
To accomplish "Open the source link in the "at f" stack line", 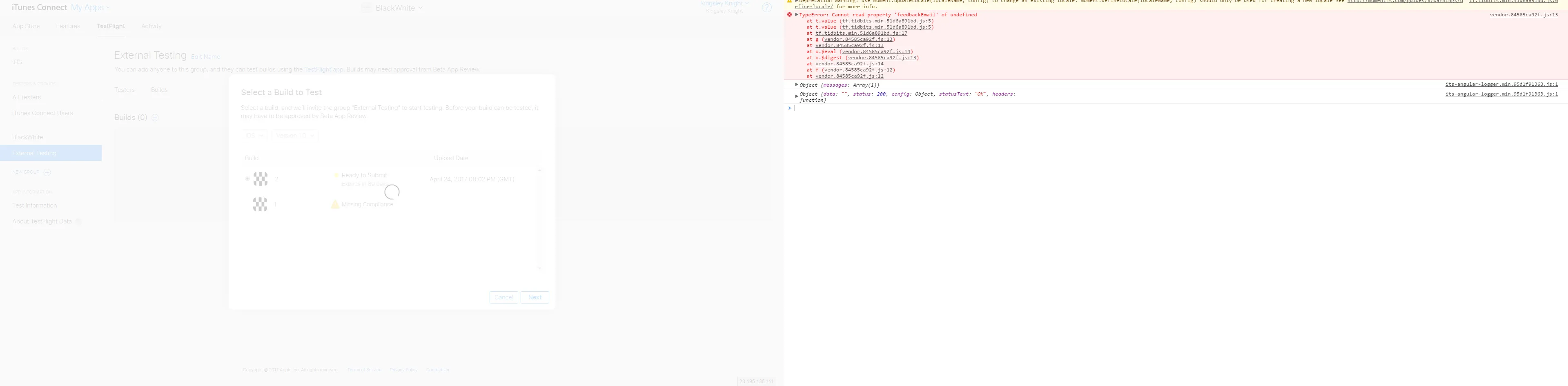I will click(858, 70).
